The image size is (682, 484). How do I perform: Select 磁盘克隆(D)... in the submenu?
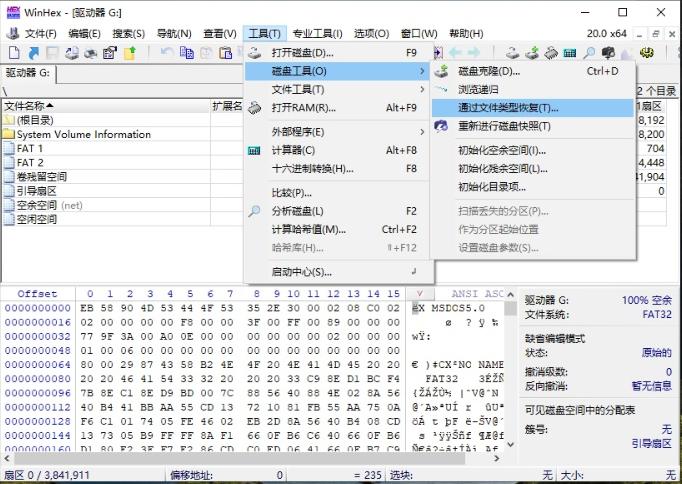point(533,71)
